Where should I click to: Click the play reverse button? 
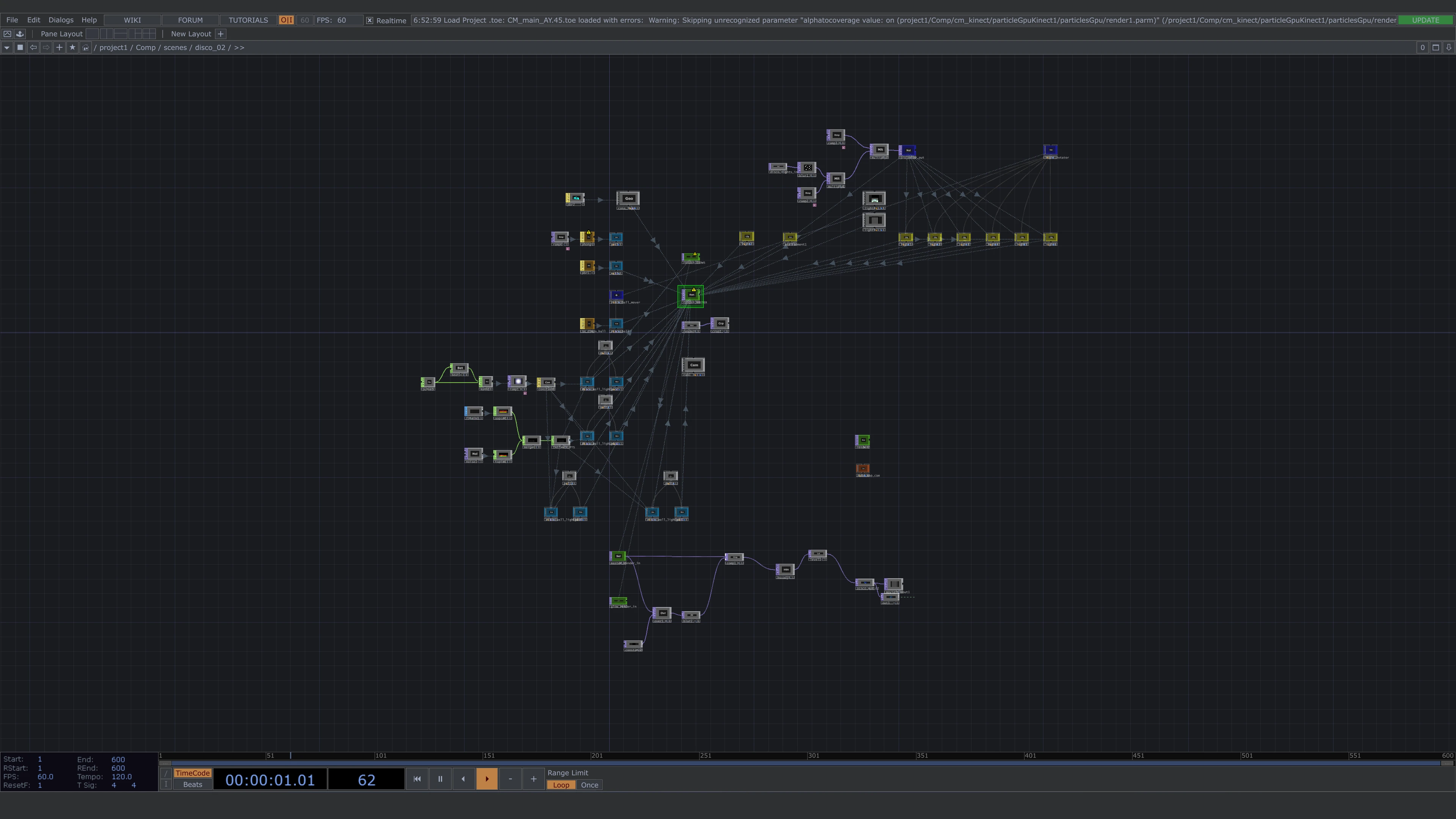(x=463, y=779)
